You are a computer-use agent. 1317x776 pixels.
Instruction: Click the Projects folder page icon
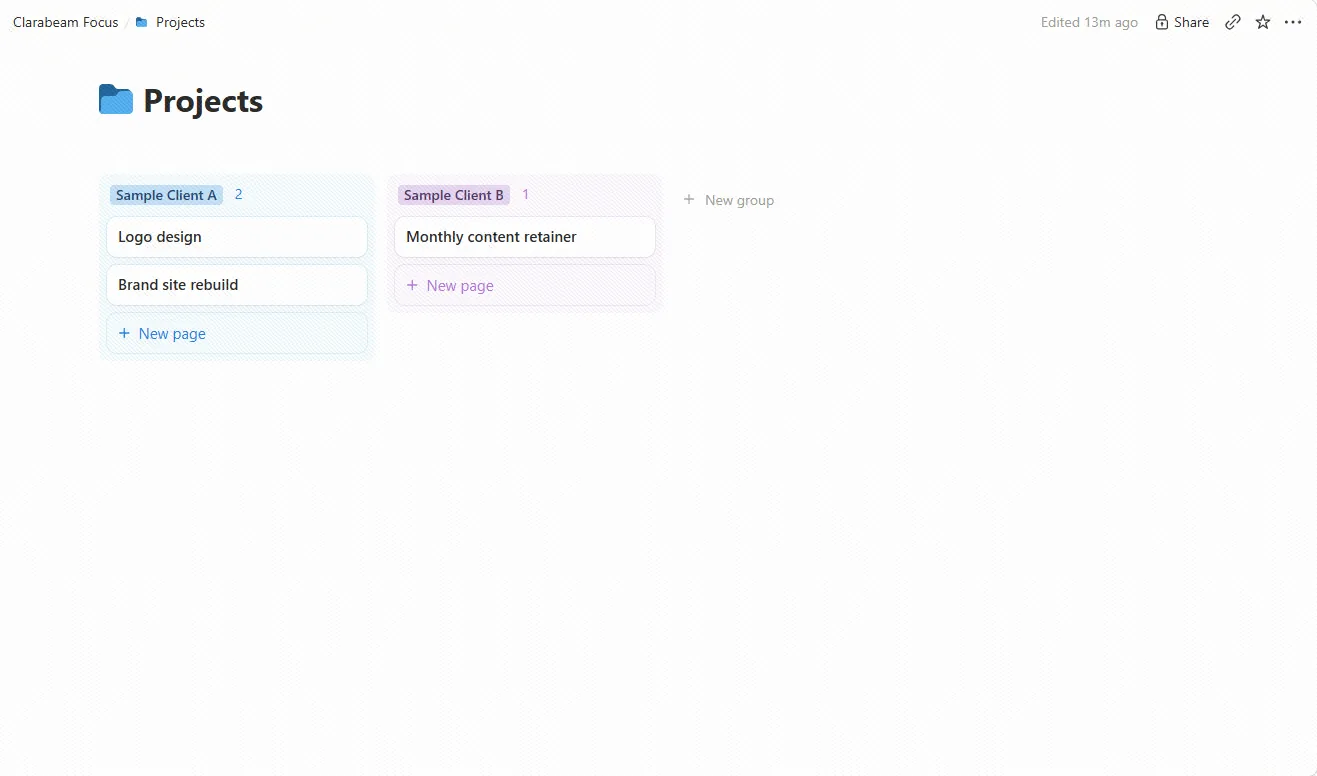point(116,100)
